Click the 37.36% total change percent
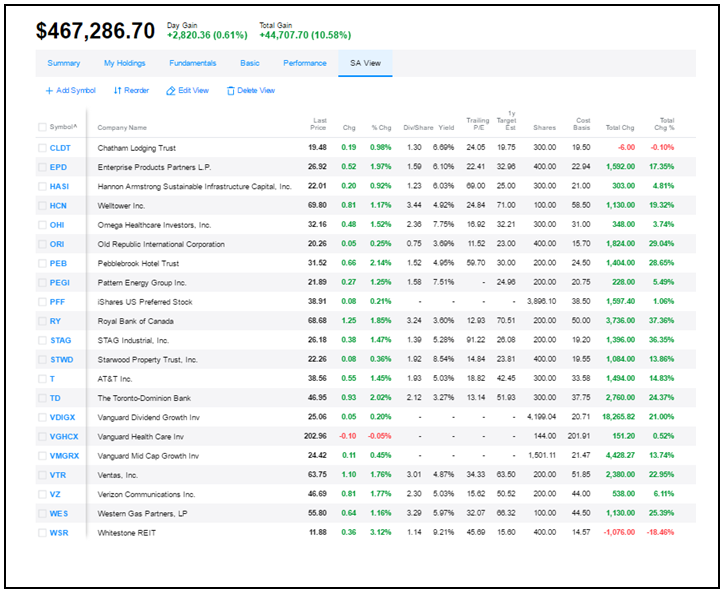726x595 pixels. pos(662,321)
